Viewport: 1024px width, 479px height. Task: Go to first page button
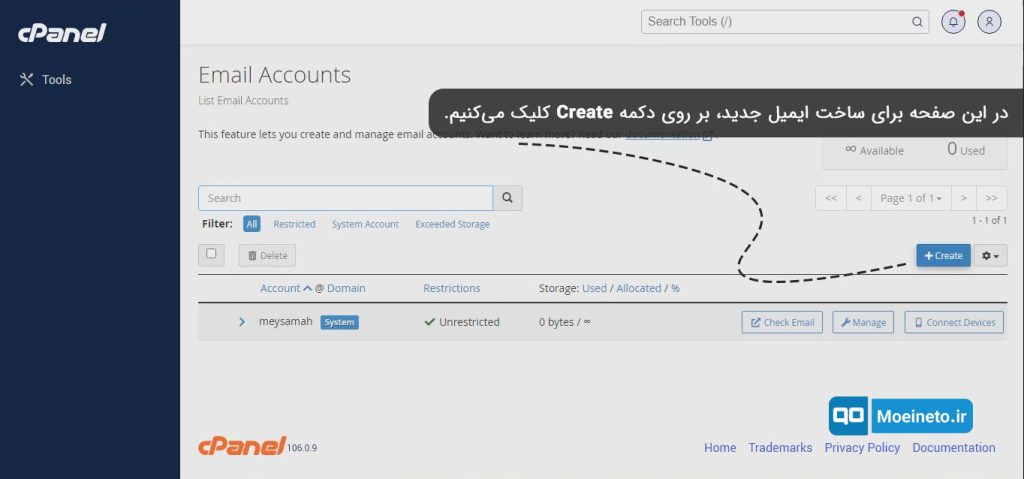[831, 198]
